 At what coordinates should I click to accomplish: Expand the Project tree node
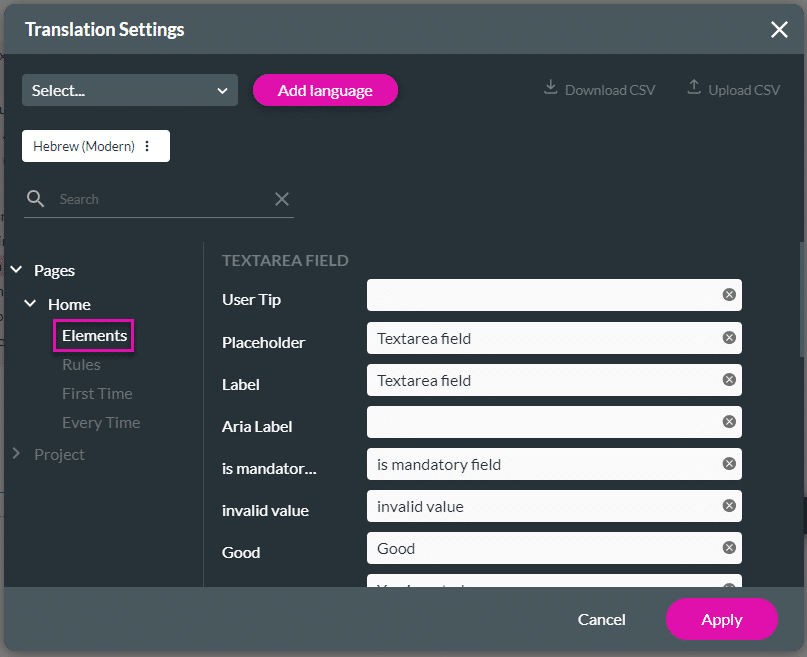pos(16,454)
